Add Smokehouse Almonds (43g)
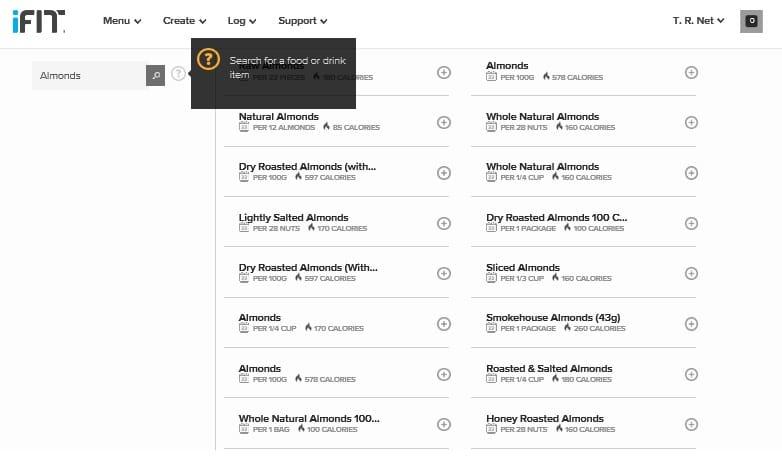Image resolution: width=782 pixels, height=460 pixels. point(691,324)
